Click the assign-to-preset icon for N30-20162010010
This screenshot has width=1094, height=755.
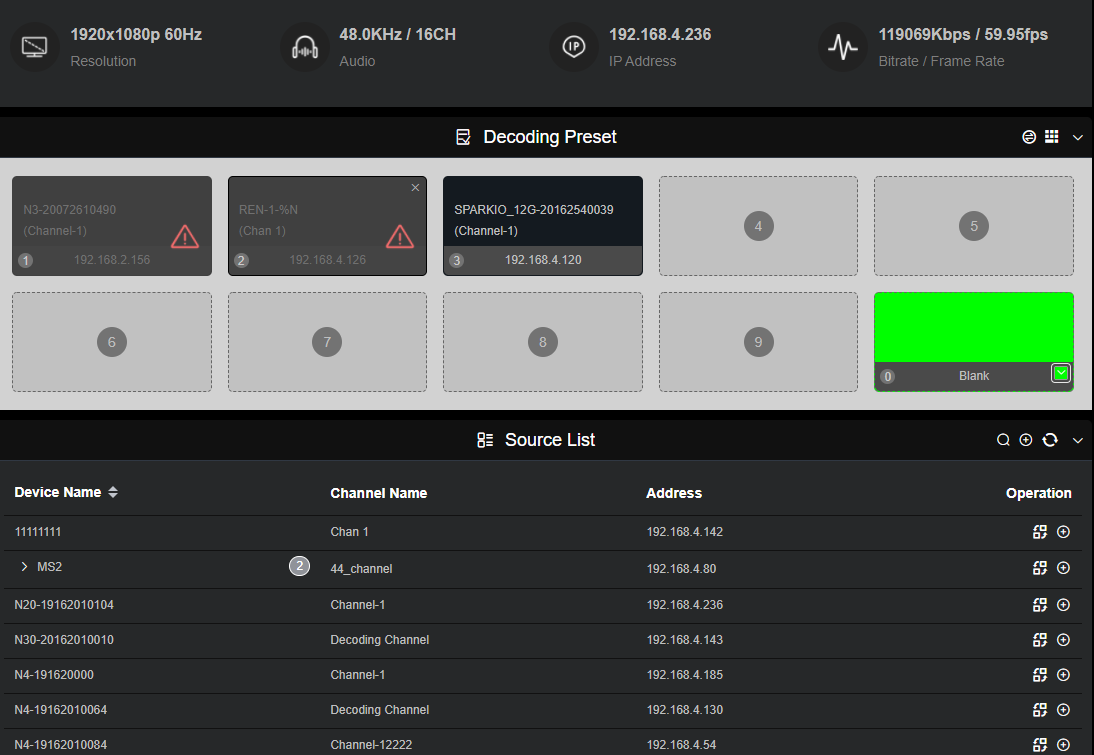coord(1040,640)
